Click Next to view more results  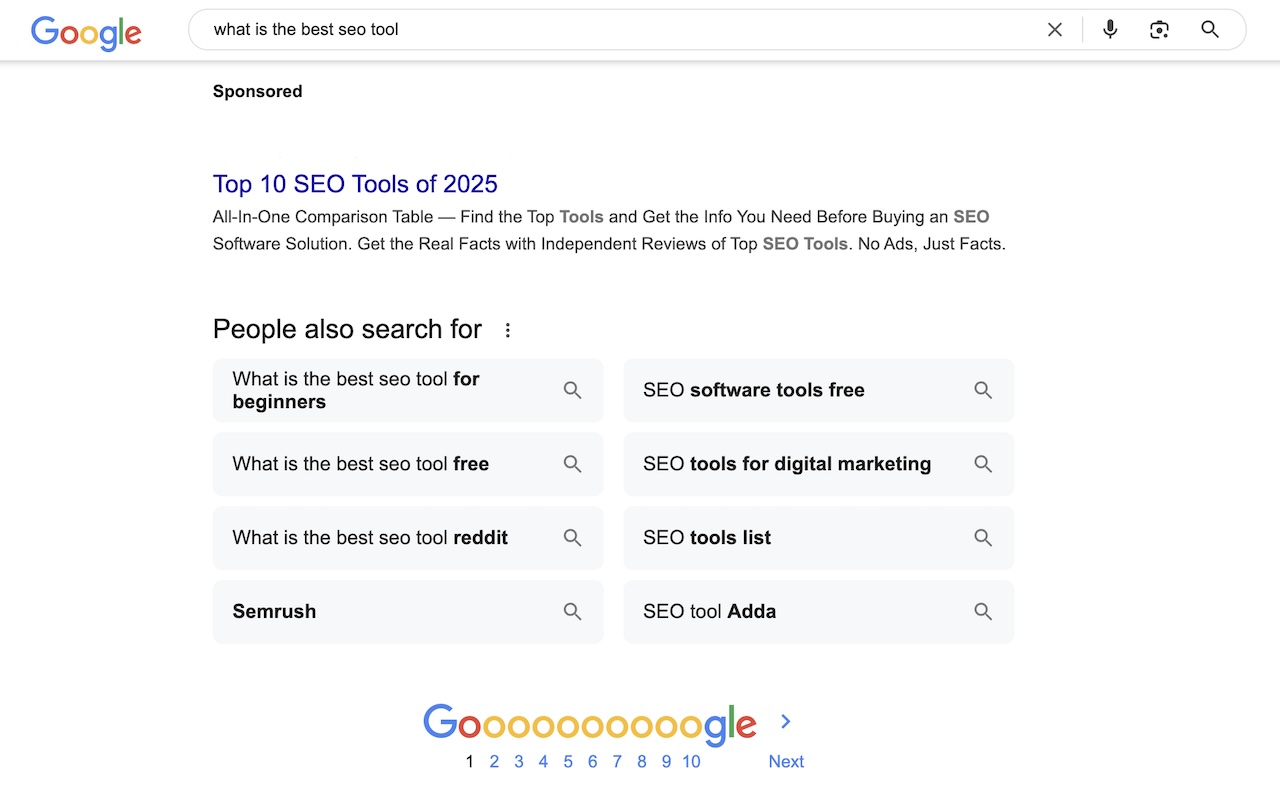[785, 761]
